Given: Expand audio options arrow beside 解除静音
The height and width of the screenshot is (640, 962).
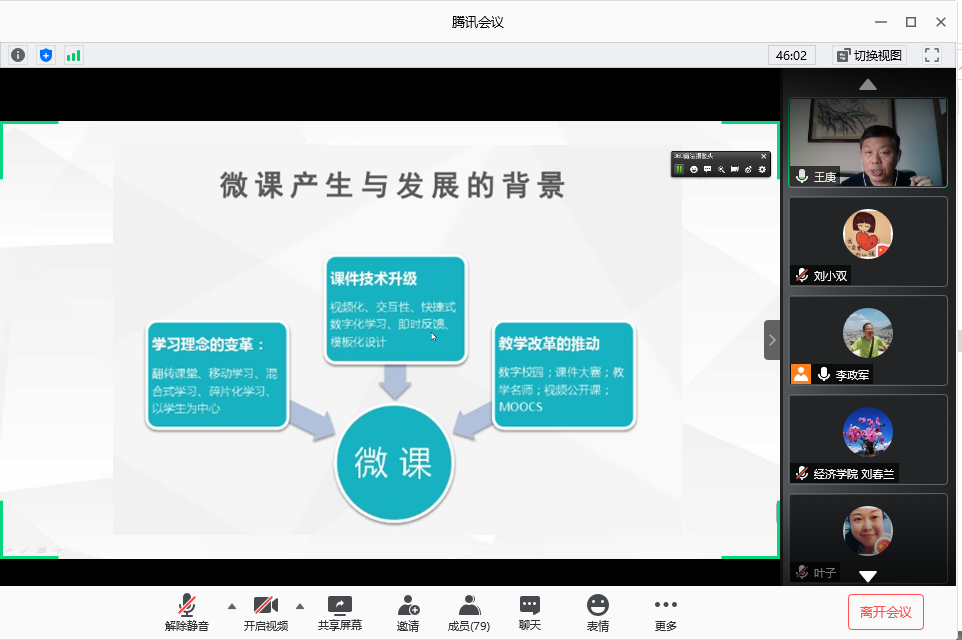Looking at the screenshot, I should [232, 606].
